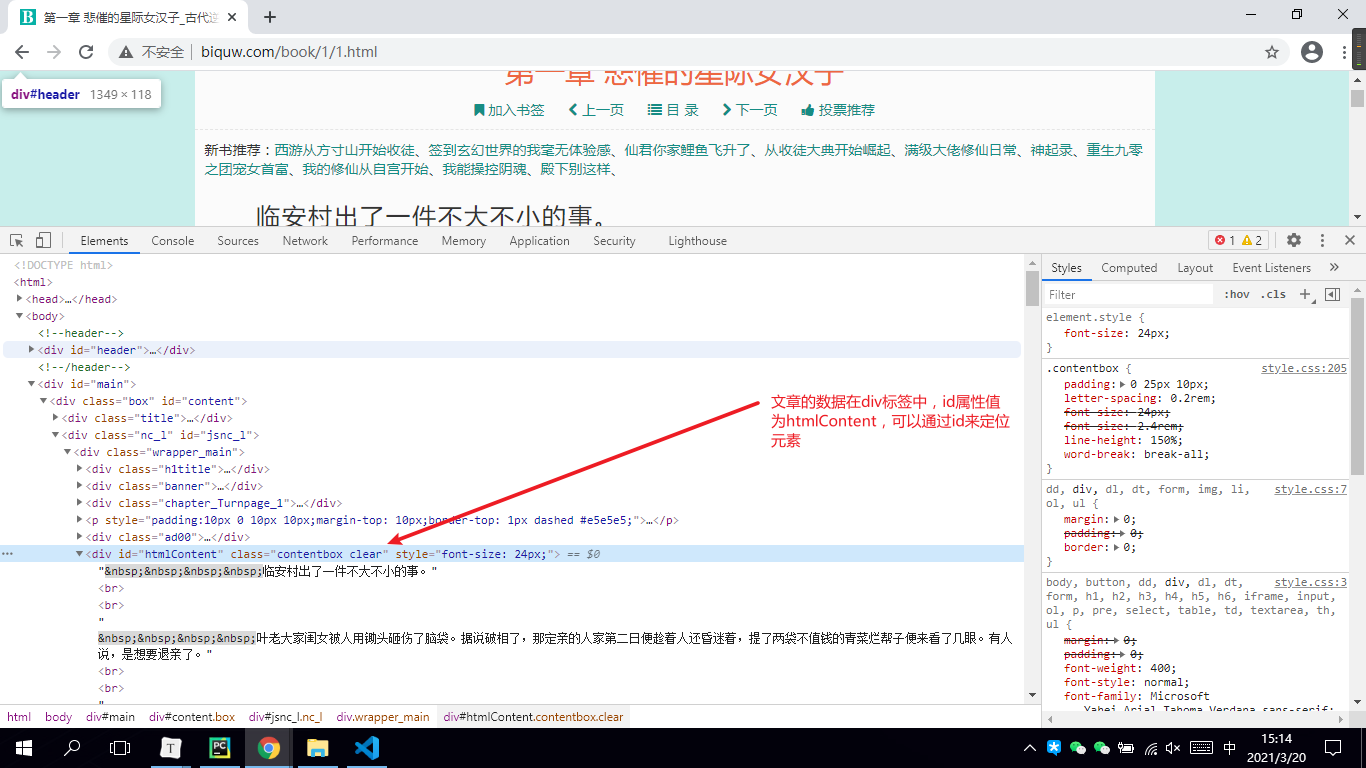Go to next page via 下一页

pos(749,110)
